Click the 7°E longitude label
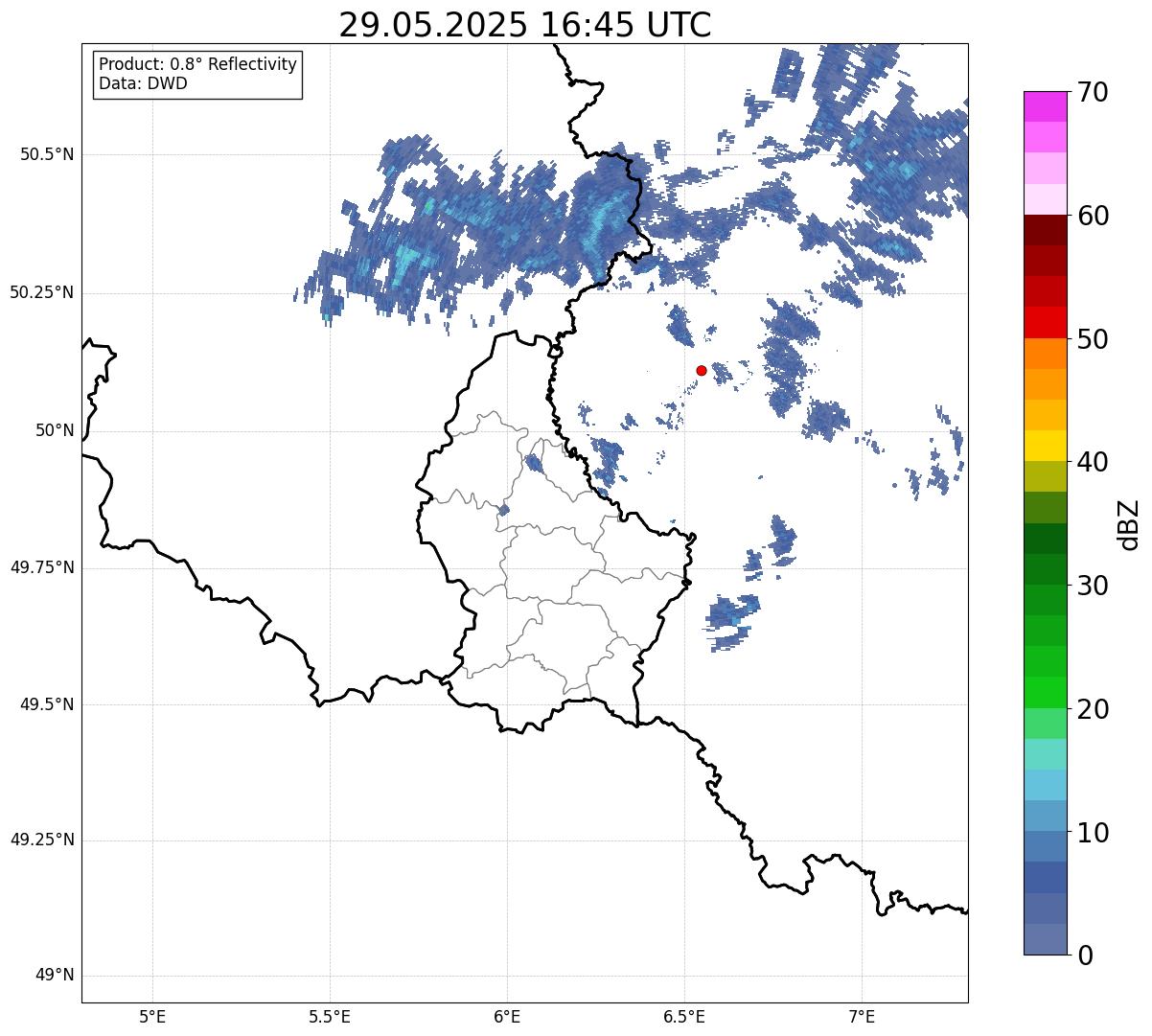The width and height of the screenshot is (1152, 1036). [862, 1016]
